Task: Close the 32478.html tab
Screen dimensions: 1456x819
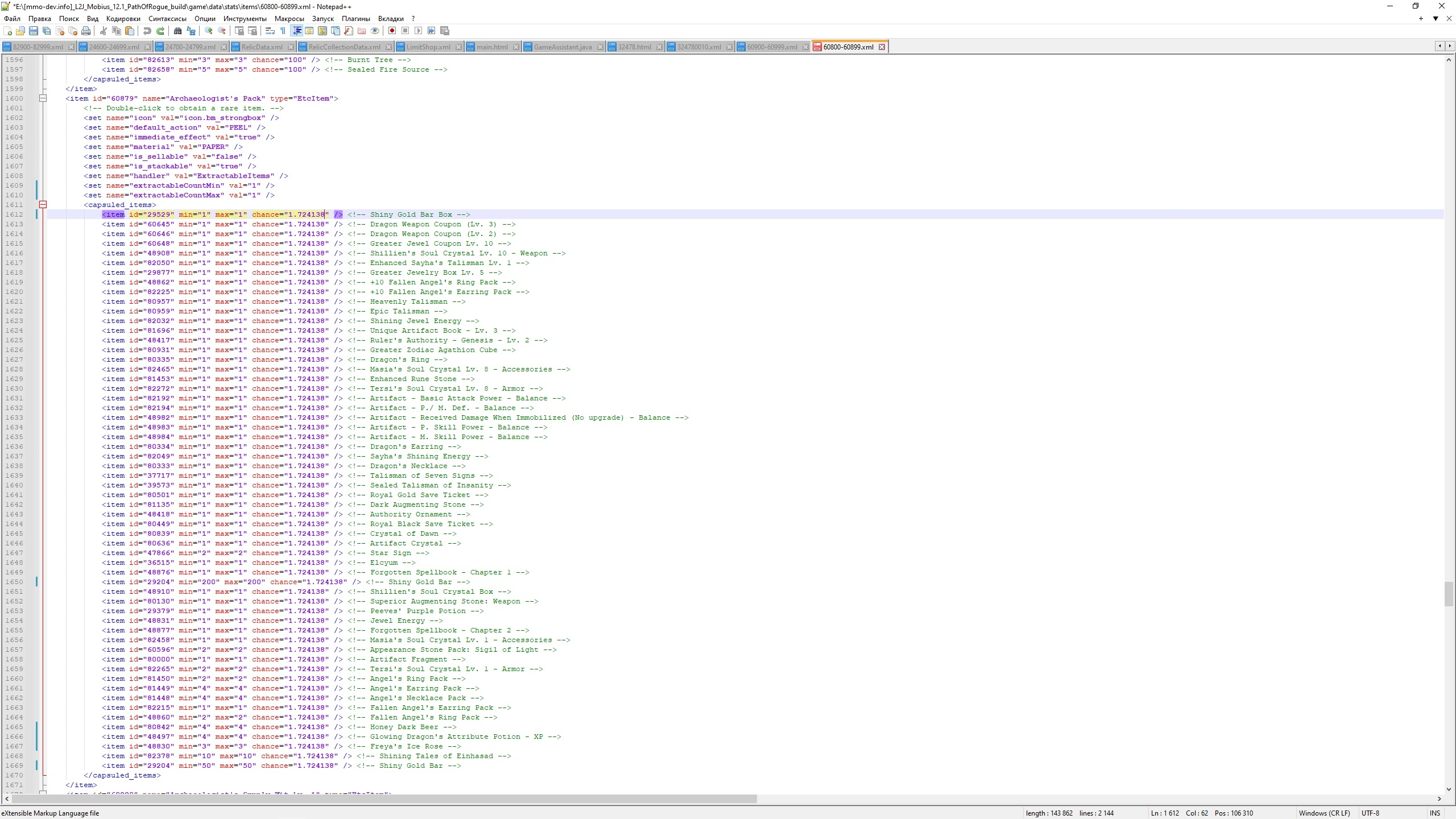Action: (659, 47)
